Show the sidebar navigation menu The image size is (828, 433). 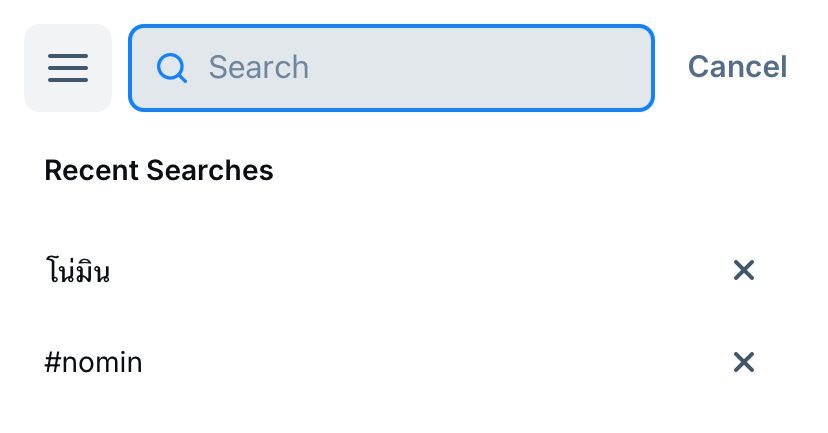[68, 68]
